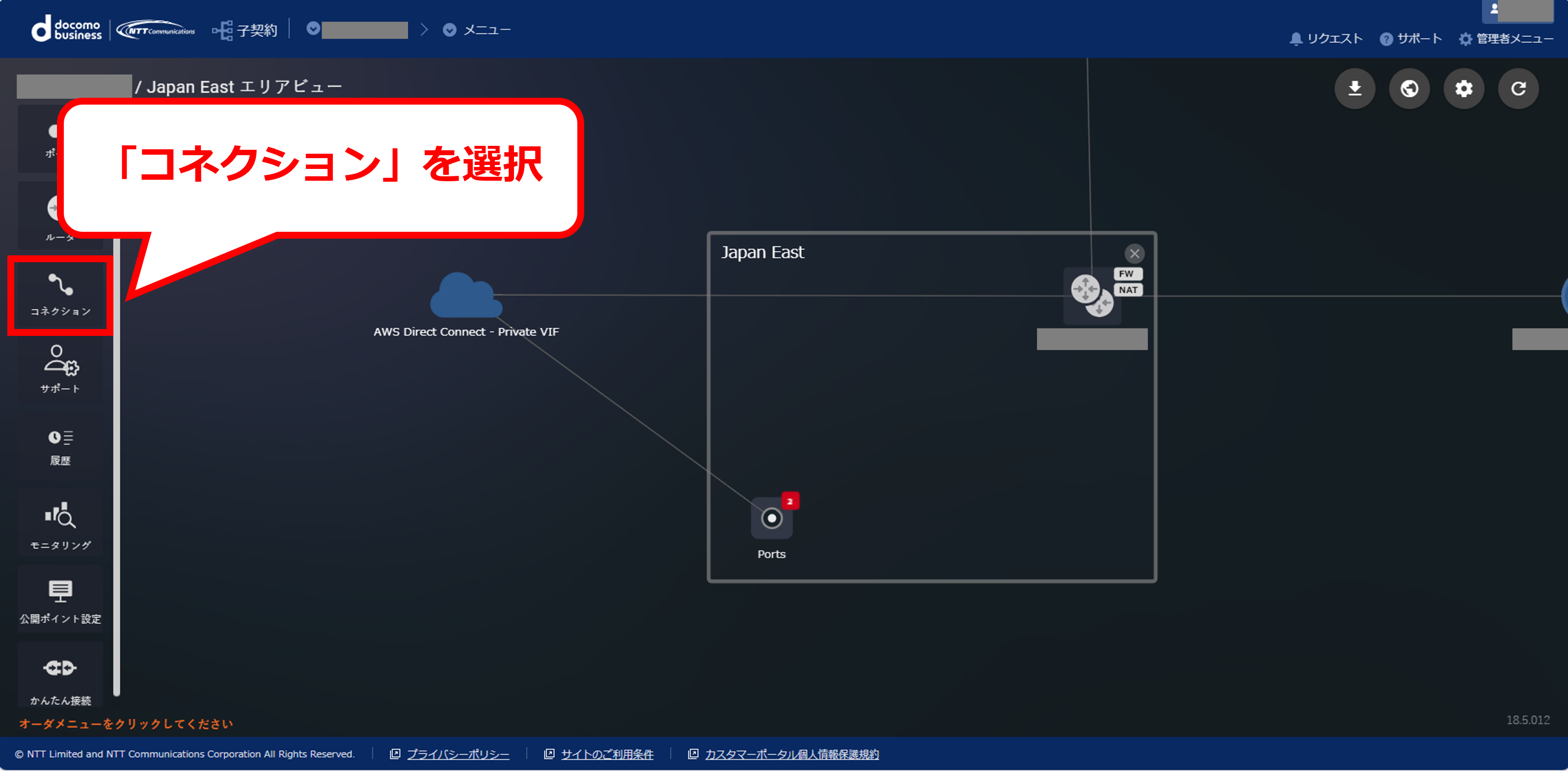Open the 子契約 contract tree
The height and width of the screenshot is (771, 1568).
click(x=244, y=30)
